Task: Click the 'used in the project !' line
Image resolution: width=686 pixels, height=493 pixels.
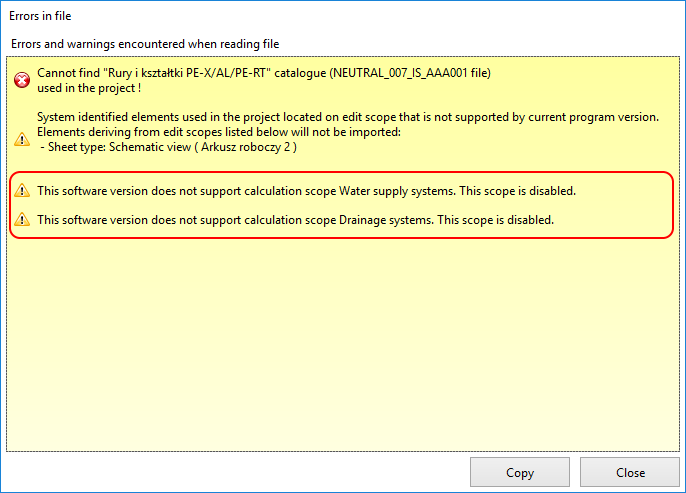Action: point(89,88)
